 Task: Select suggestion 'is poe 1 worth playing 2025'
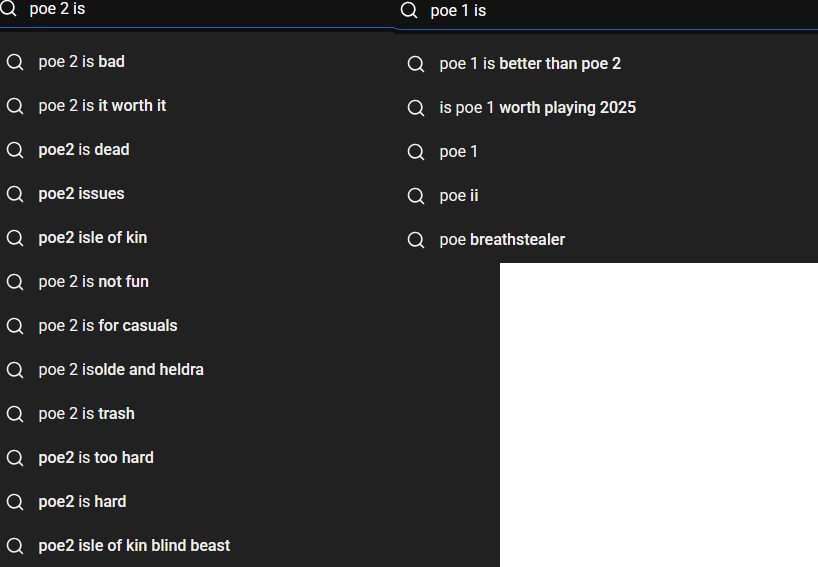point(606,107)
